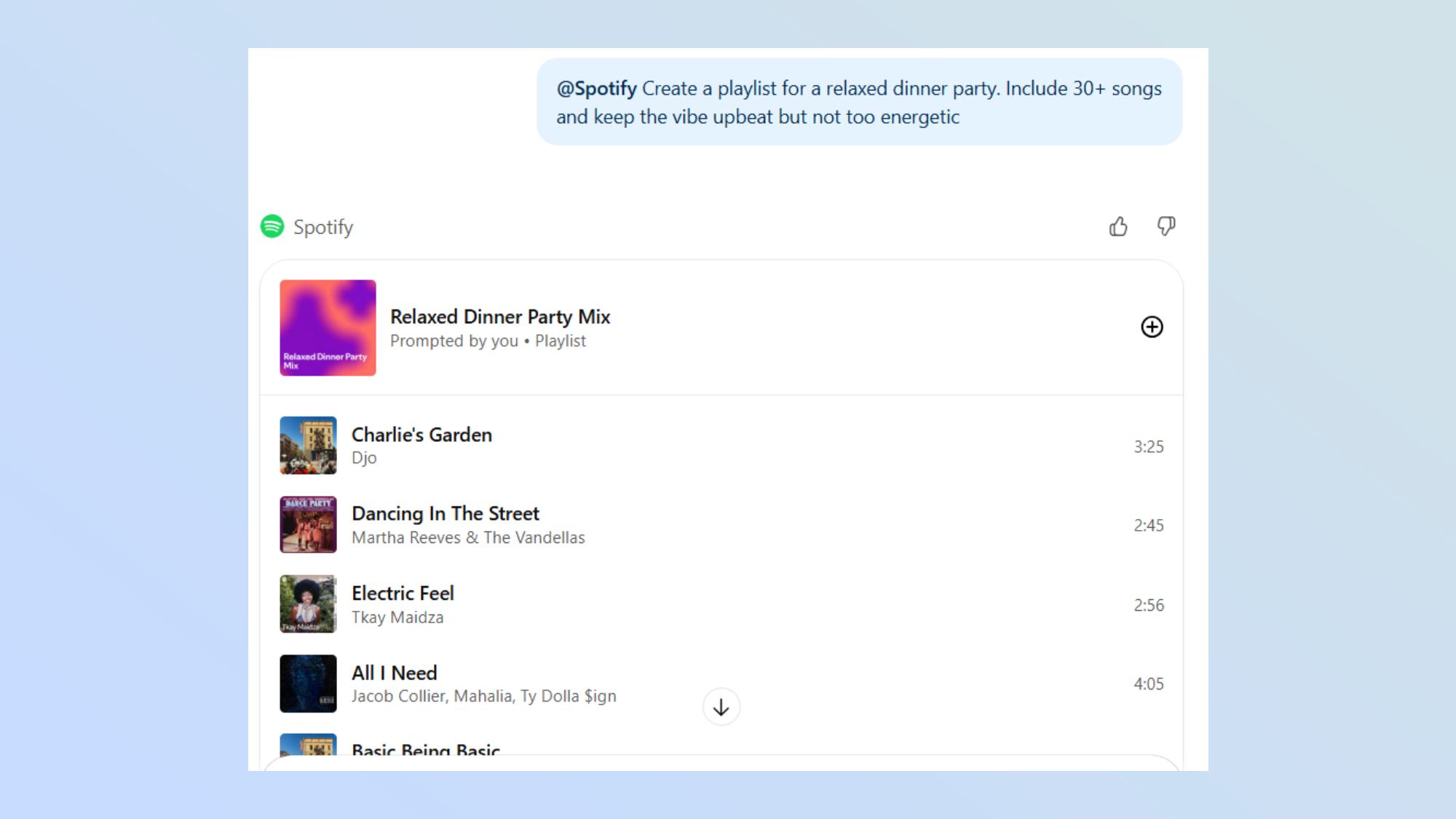1456x819 pixels.
Task: Open the Relaxed Dinner Party Mix playlist
Action: (x=501, y=316)
